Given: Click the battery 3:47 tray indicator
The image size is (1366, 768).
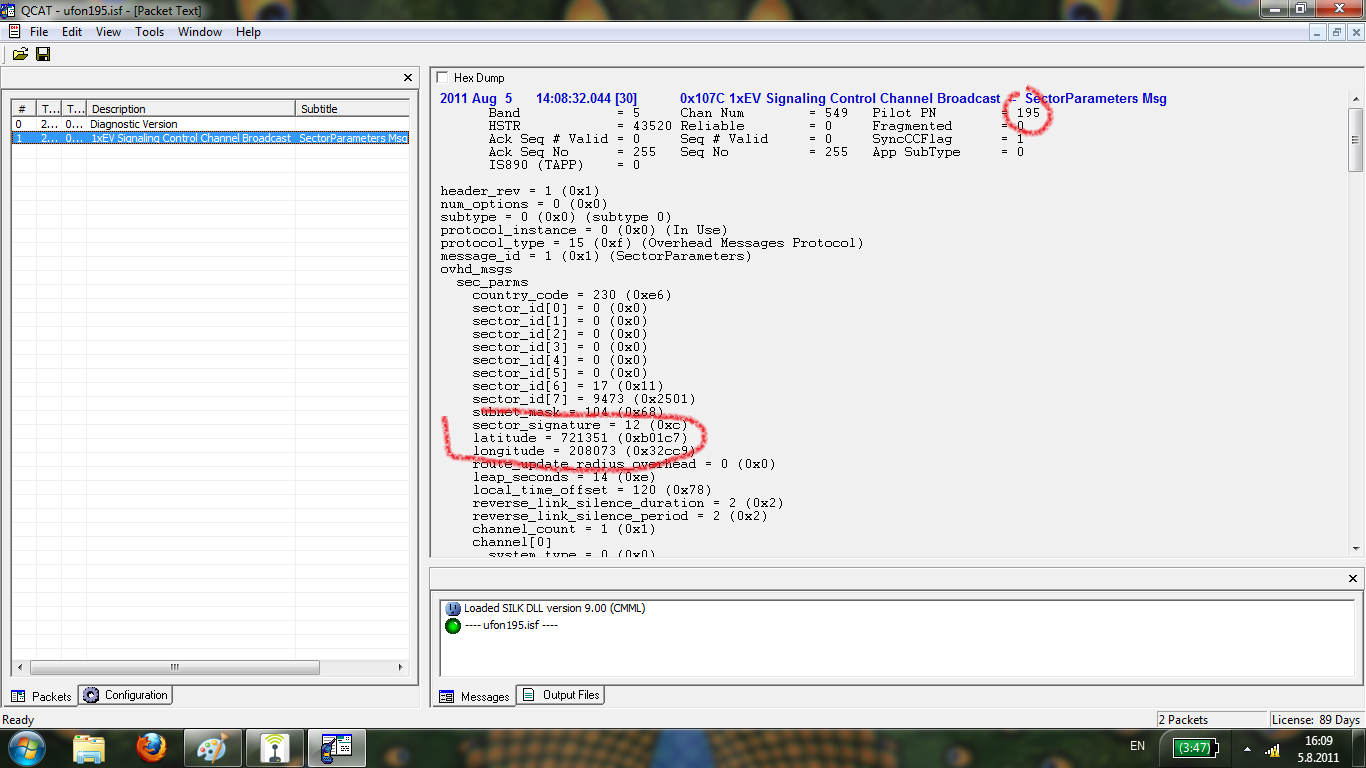Looking at the screenshot, I should 1195,747.
